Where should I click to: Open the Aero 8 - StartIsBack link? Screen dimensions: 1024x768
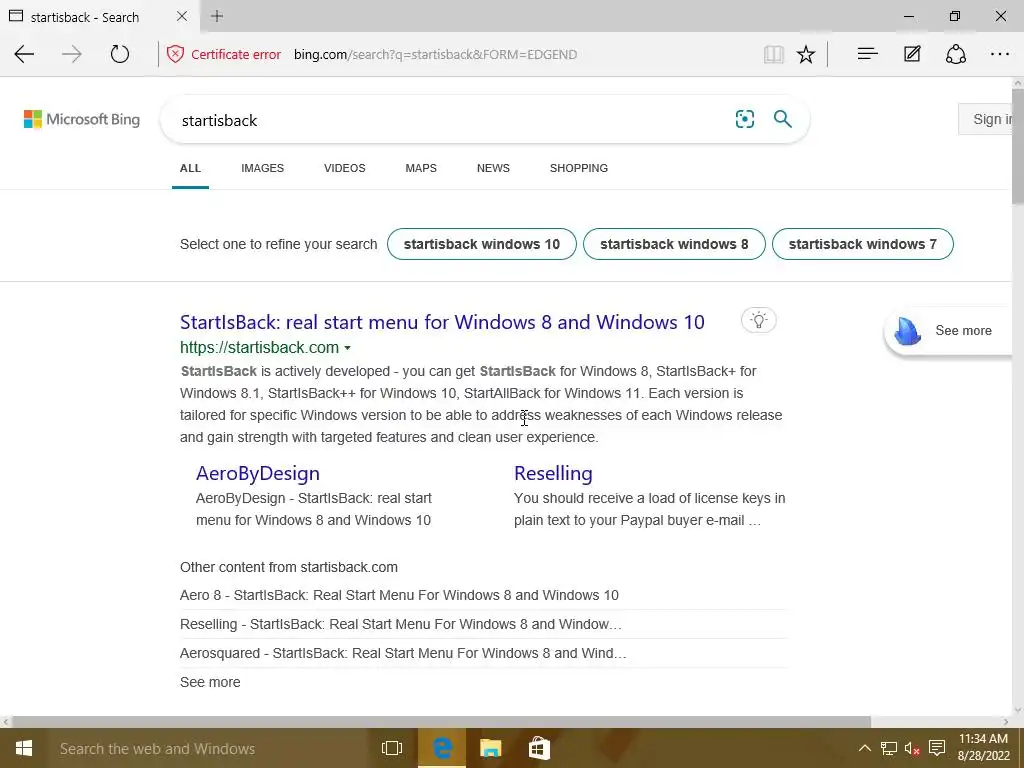point(399,595)
